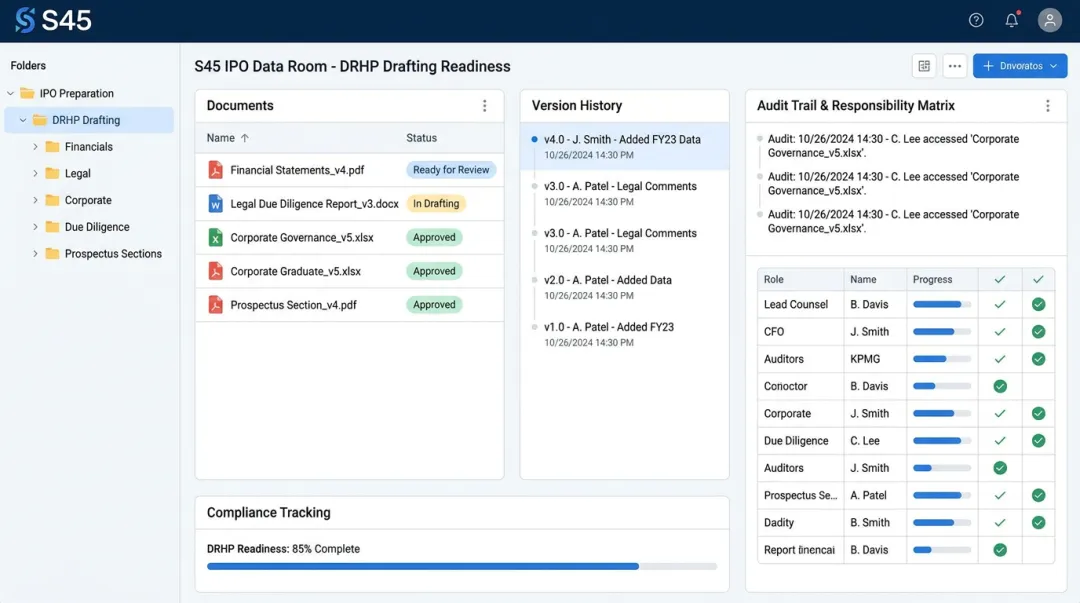Click the PDF icon of Financial Statements_v4.pdf
1080x603 pixels.
click(x=216, y=170)
